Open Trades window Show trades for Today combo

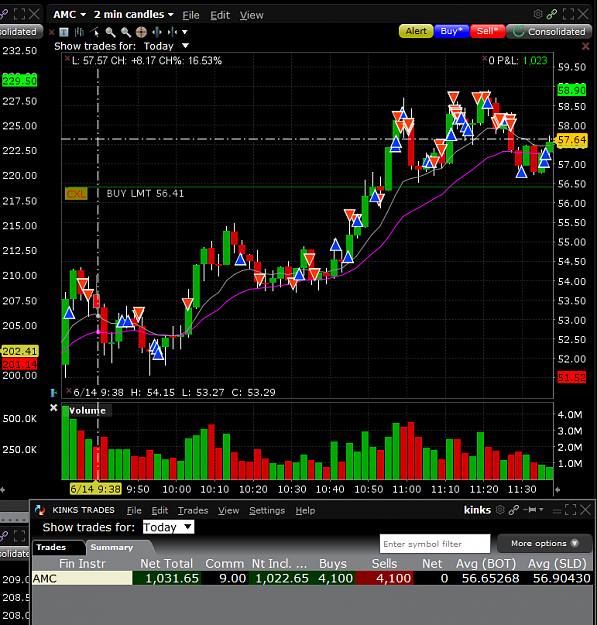pos(168,527)
